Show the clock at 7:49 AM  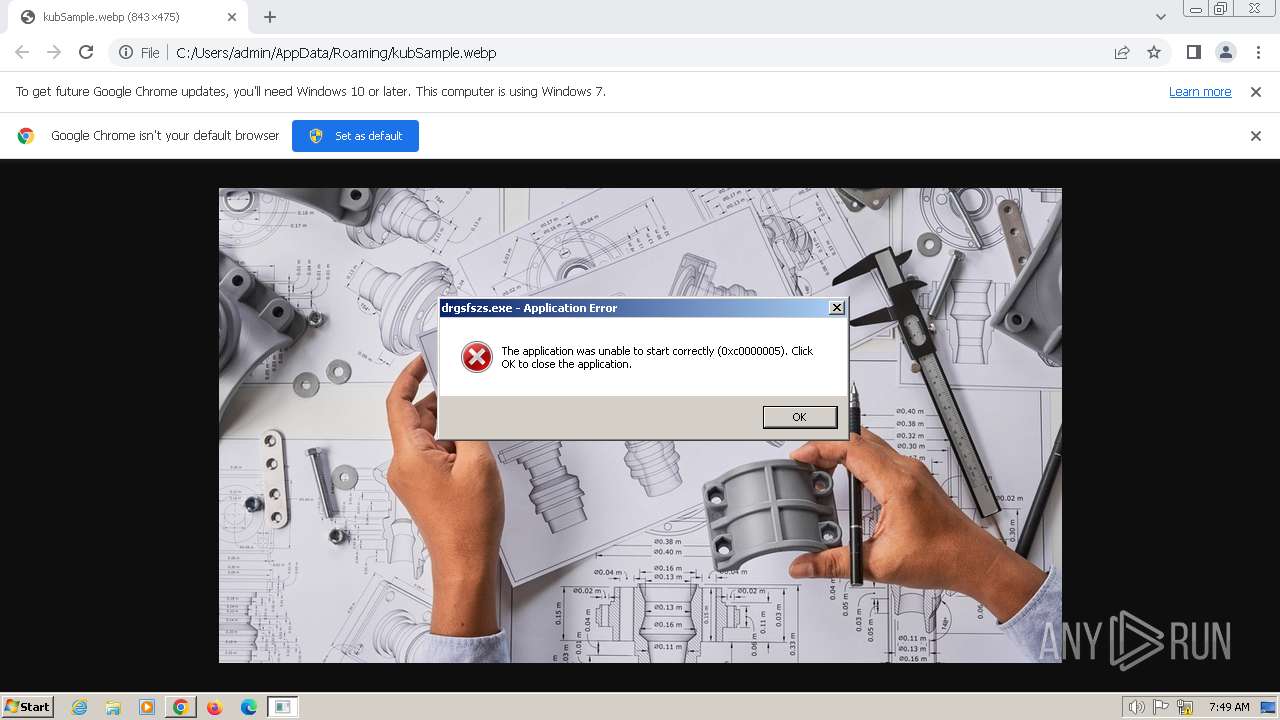[x=1229, y=707]
